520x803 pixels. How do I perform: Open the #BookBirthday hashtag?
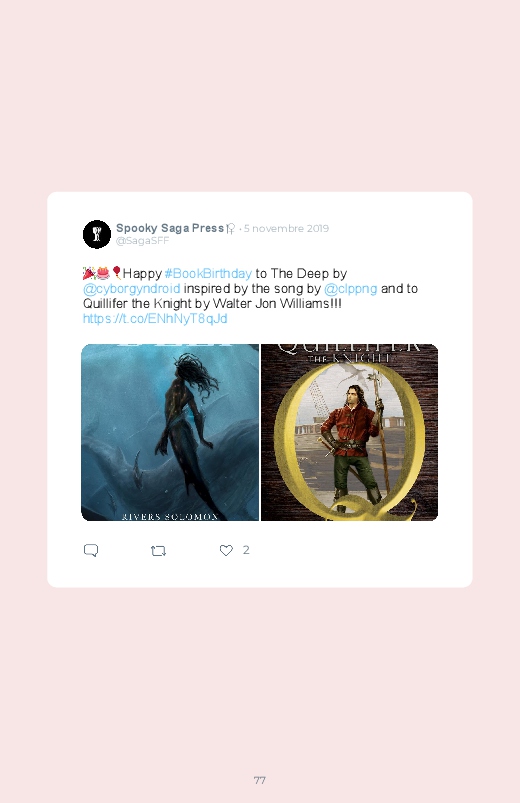coord(208,273)
